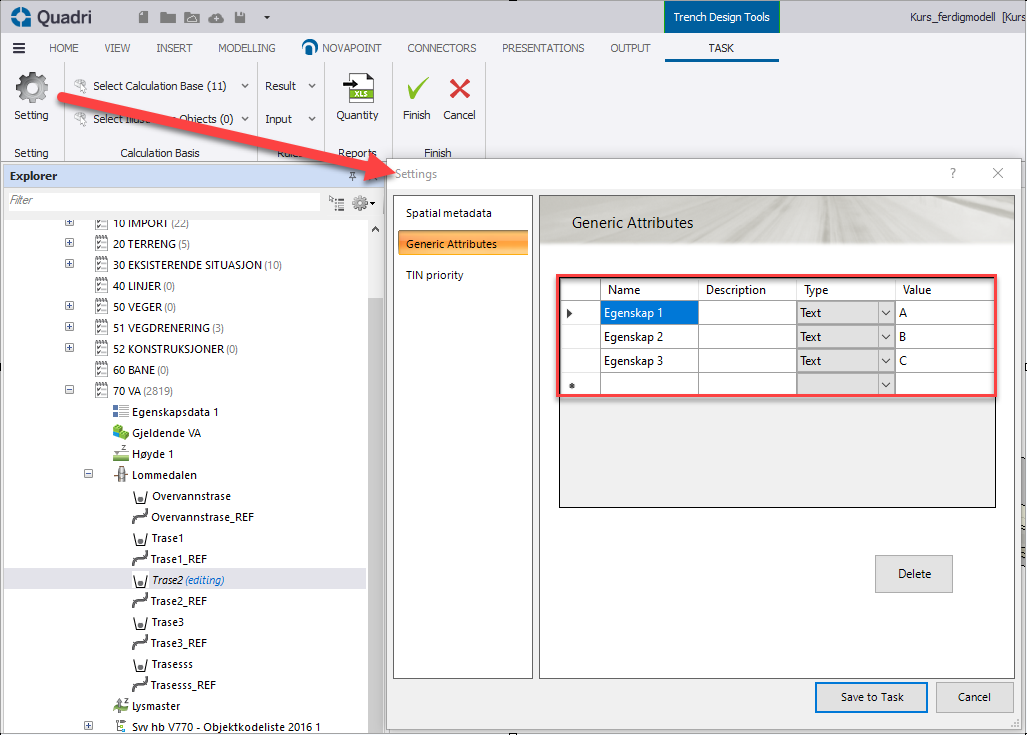
Task: Click the red Cancel X in ribbon
Action: point(459,89)
